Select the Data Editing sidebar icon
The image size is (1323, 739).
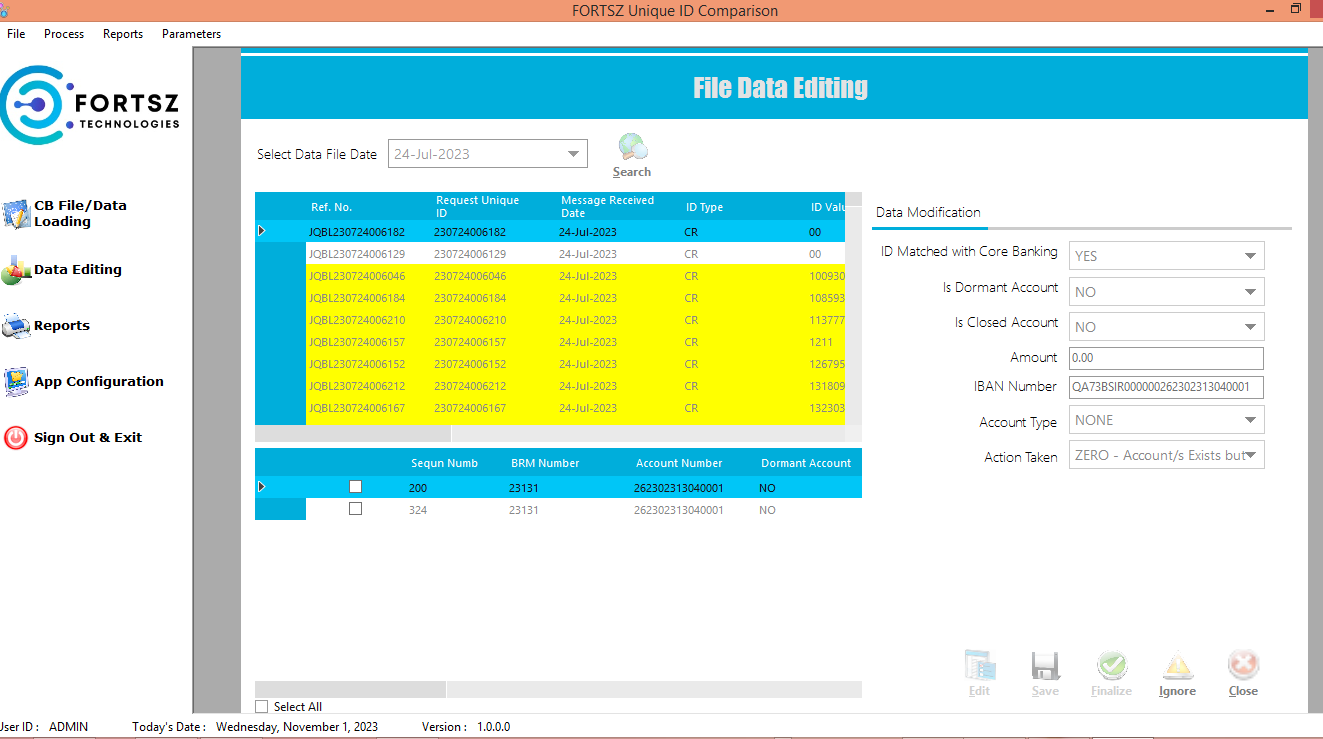point(16,270)
